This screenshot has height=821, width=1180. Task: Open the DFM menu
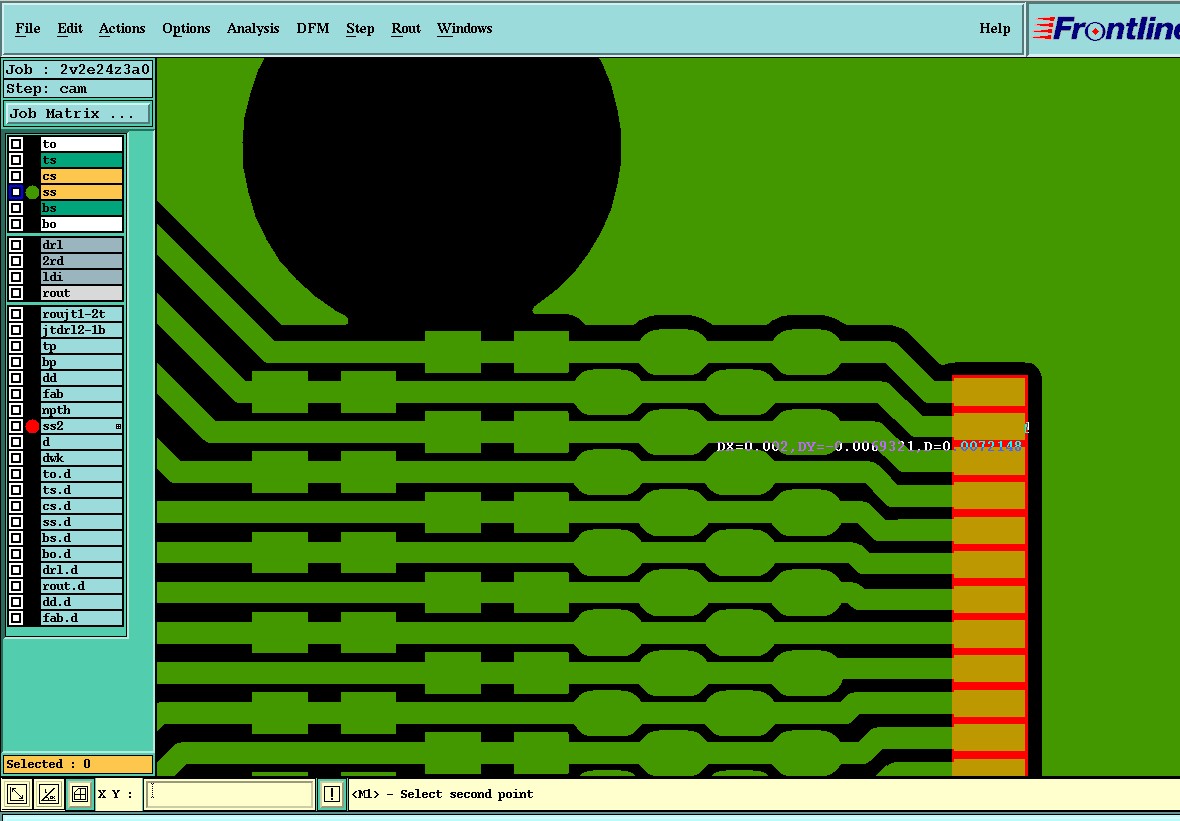(312, 29)
